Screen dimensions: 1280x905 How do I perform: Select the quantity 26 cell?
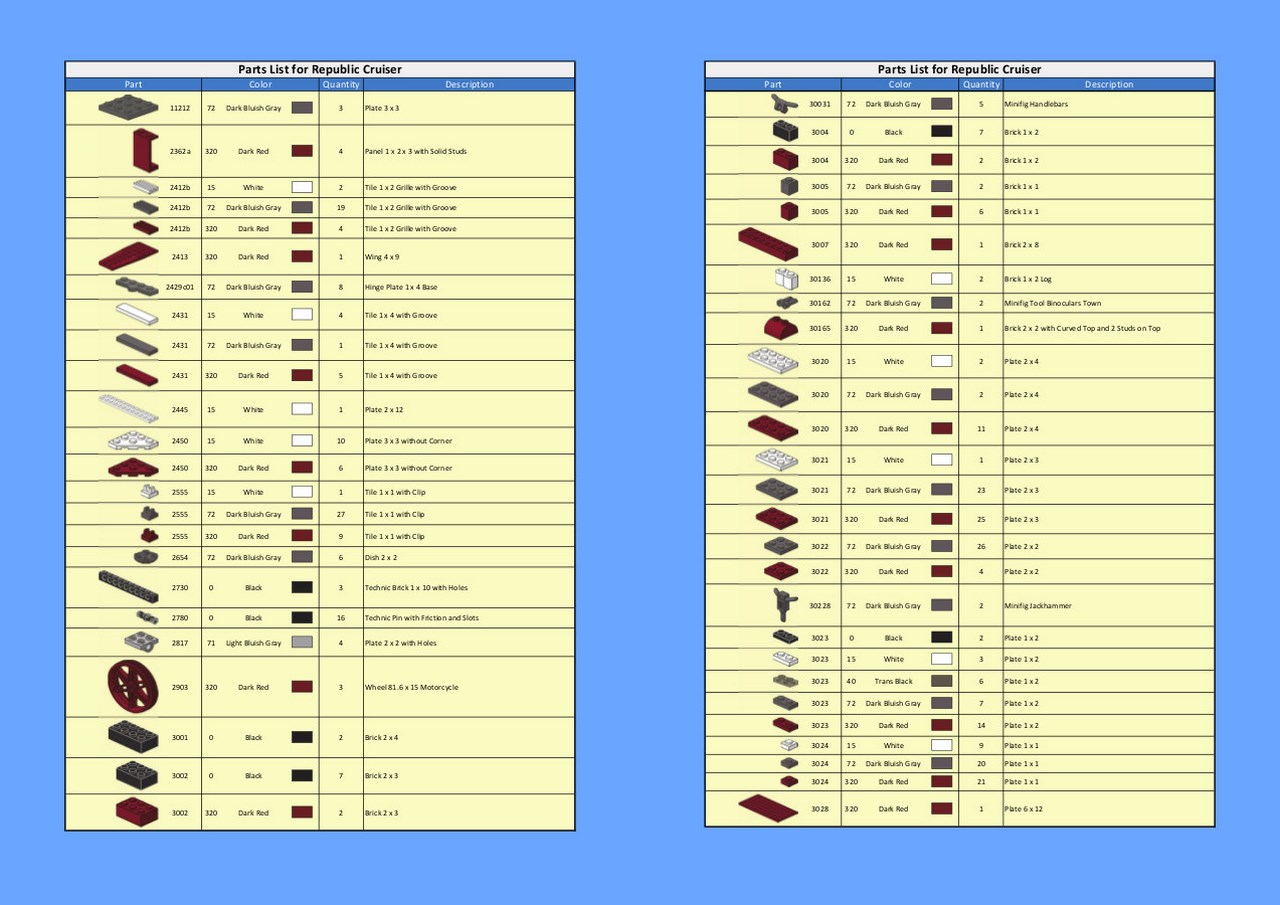(x=981, y=546)
